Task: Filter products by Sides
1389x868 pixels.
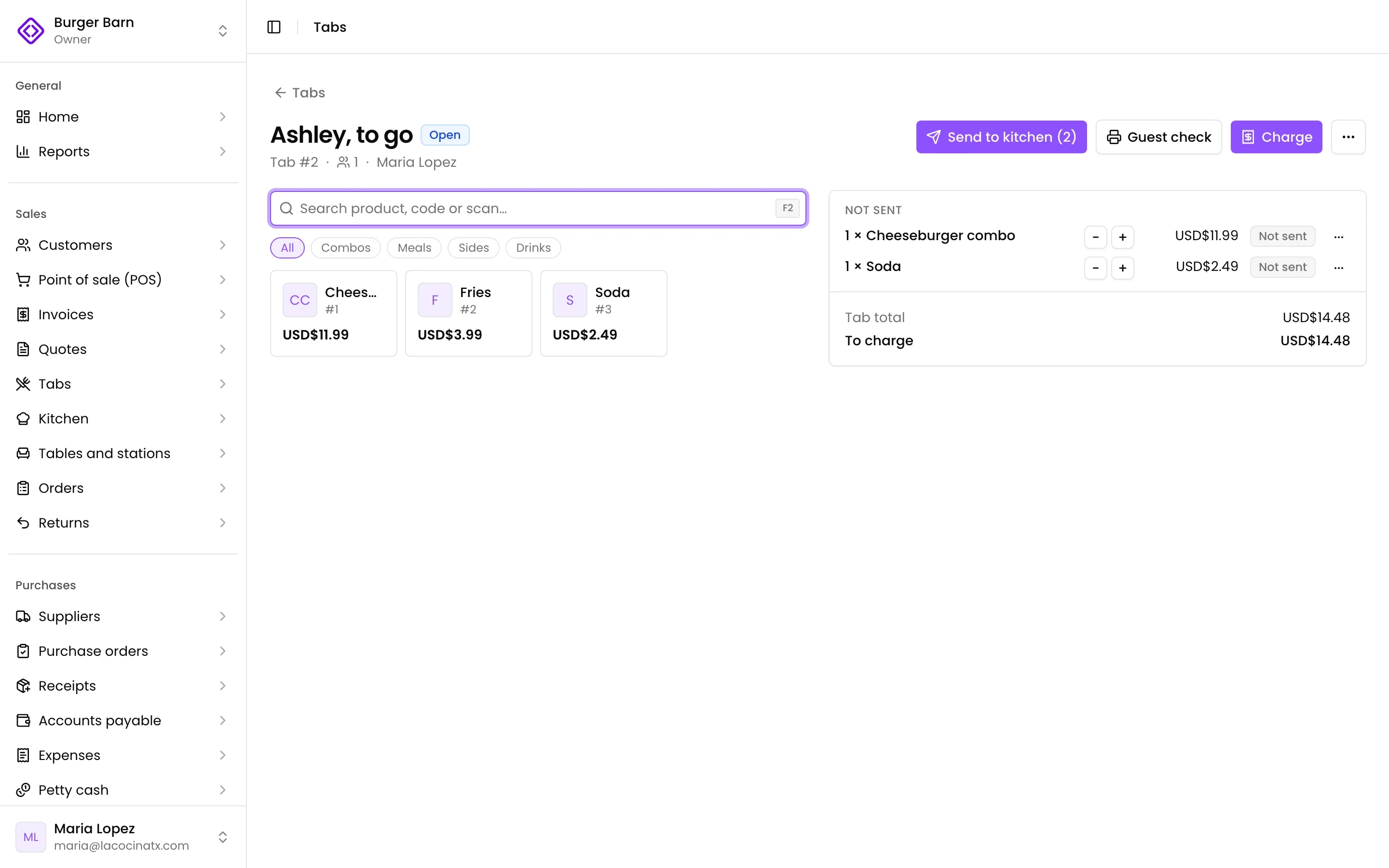Action: (x=474, y=248)
